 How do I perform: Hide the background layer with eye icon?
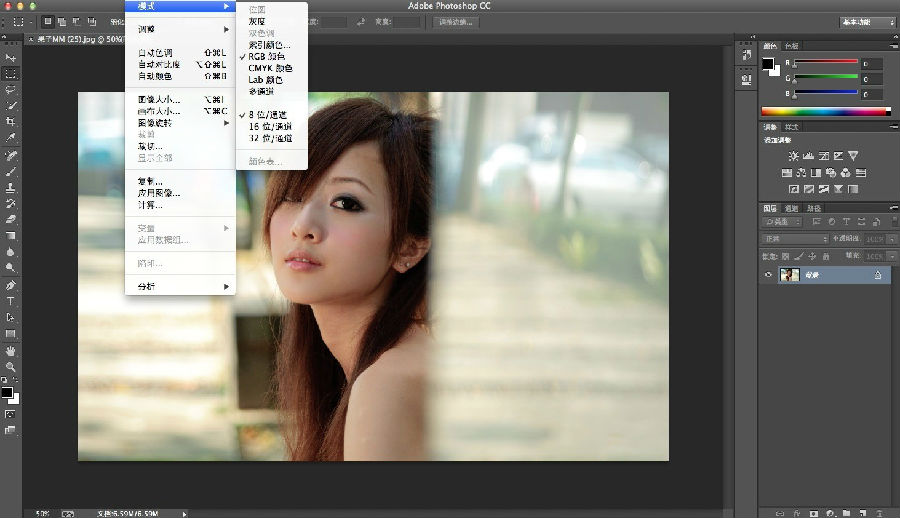769,275
